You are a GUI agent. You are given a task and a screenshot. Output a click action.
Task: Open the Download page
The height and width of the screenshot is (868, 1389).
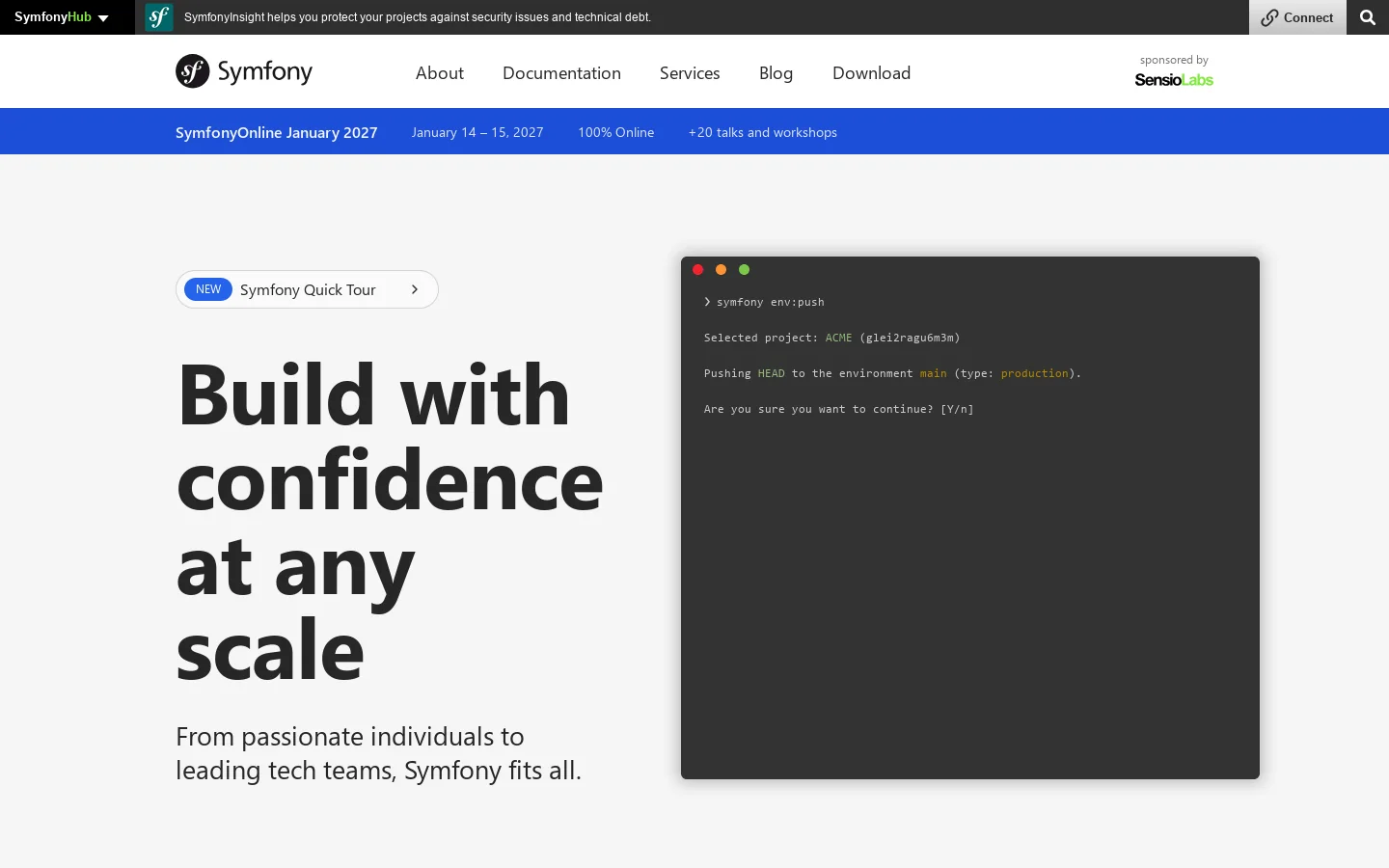(871, 73)
